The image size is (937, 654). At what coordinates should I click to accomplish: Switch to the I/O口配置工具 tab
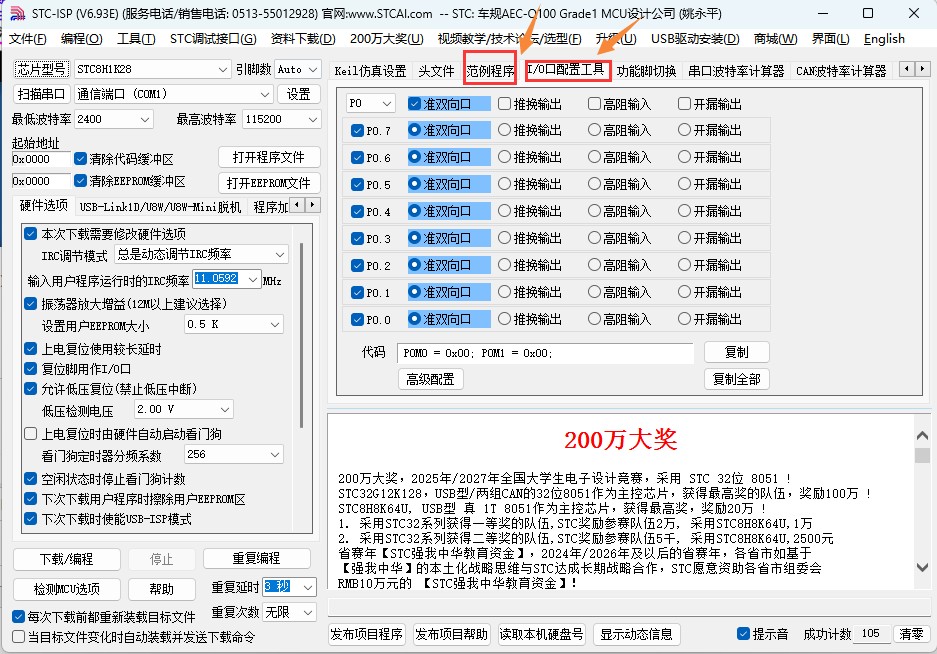(566, 70)
